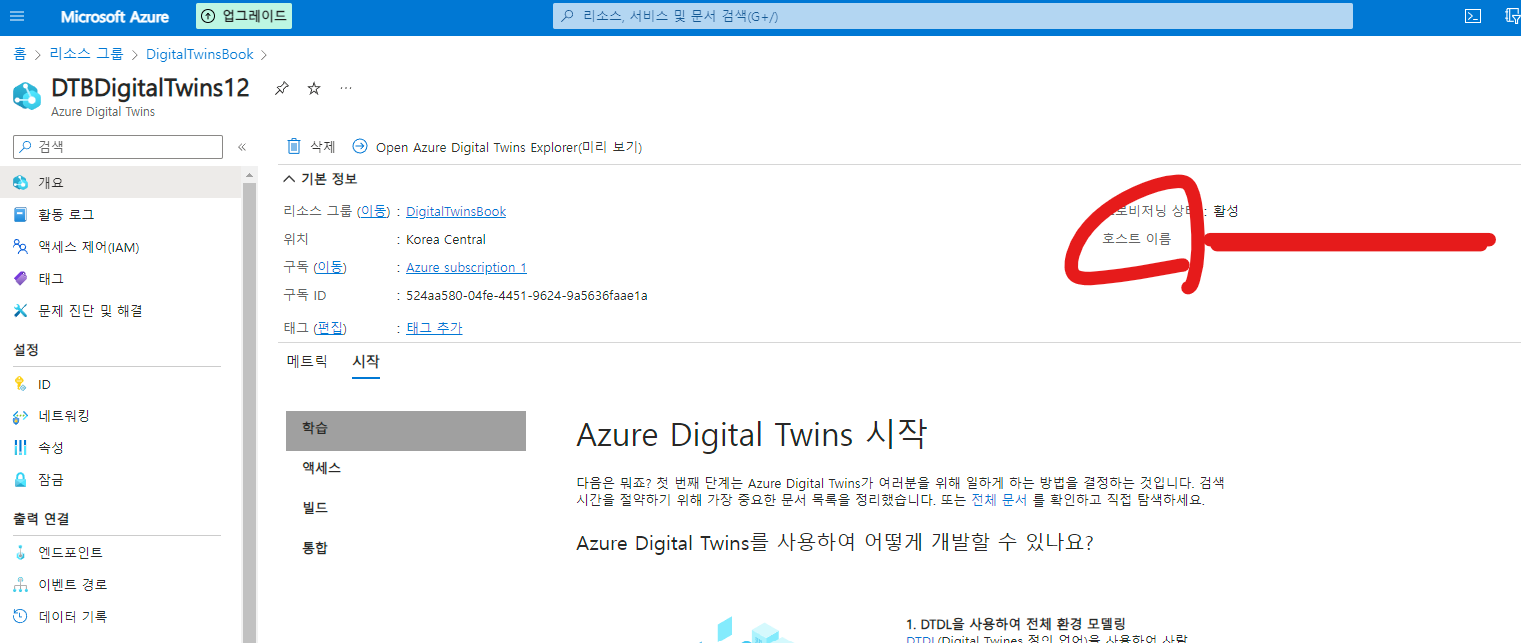Click the 삭제 button label
Image resolution: width=1521 pixels, height=643 pixels.
click(x=323, y=147)
